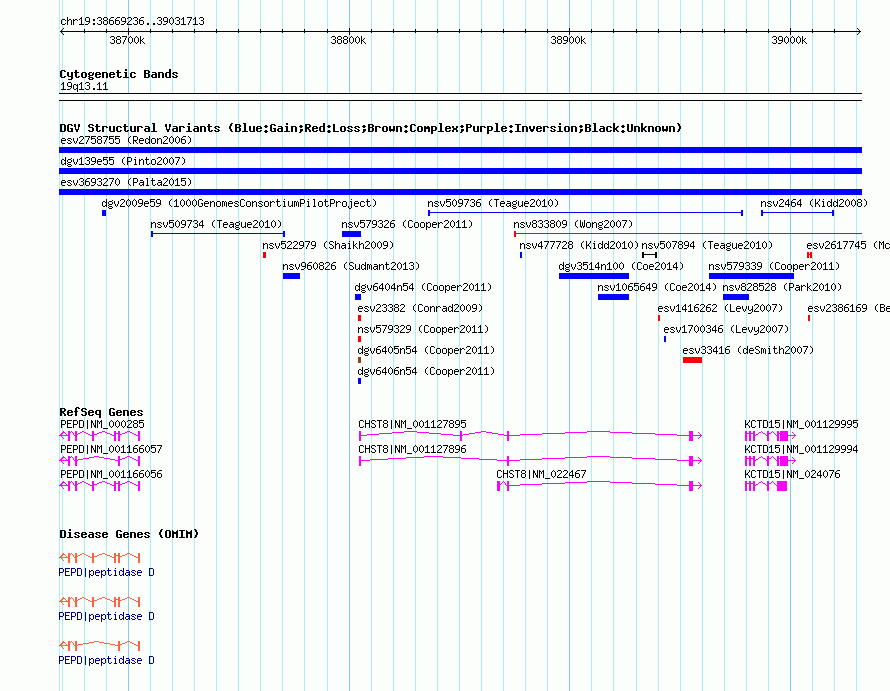Click the KCTD15|NM_001129995 gene label
Screen dimensions: 890x691
coord(801,424)
